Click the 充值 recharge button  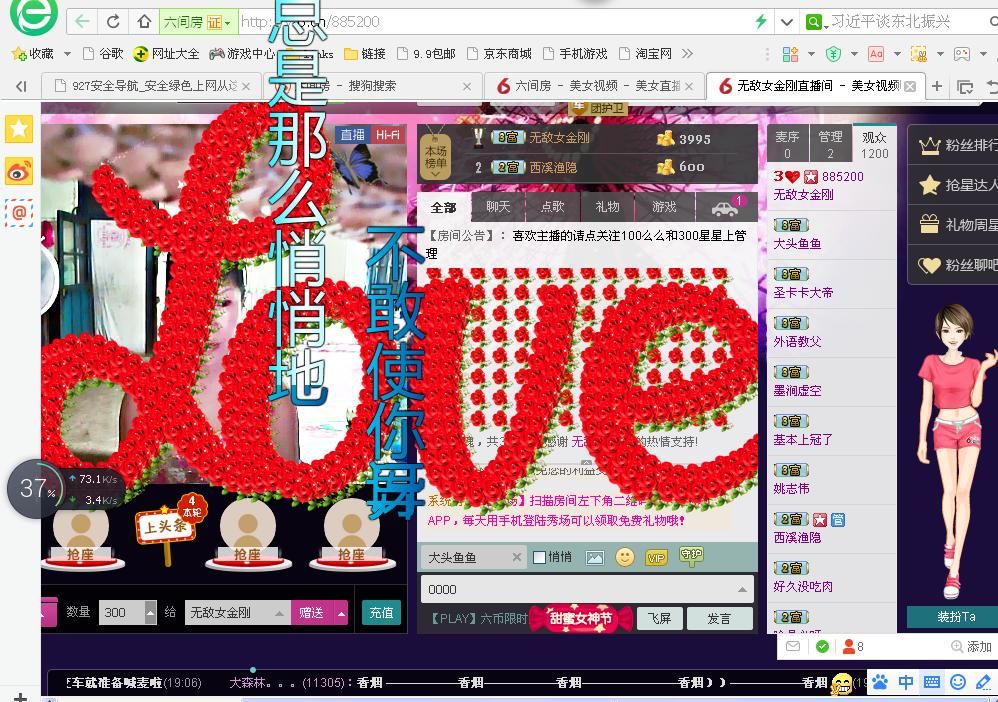tap(381, 613)
